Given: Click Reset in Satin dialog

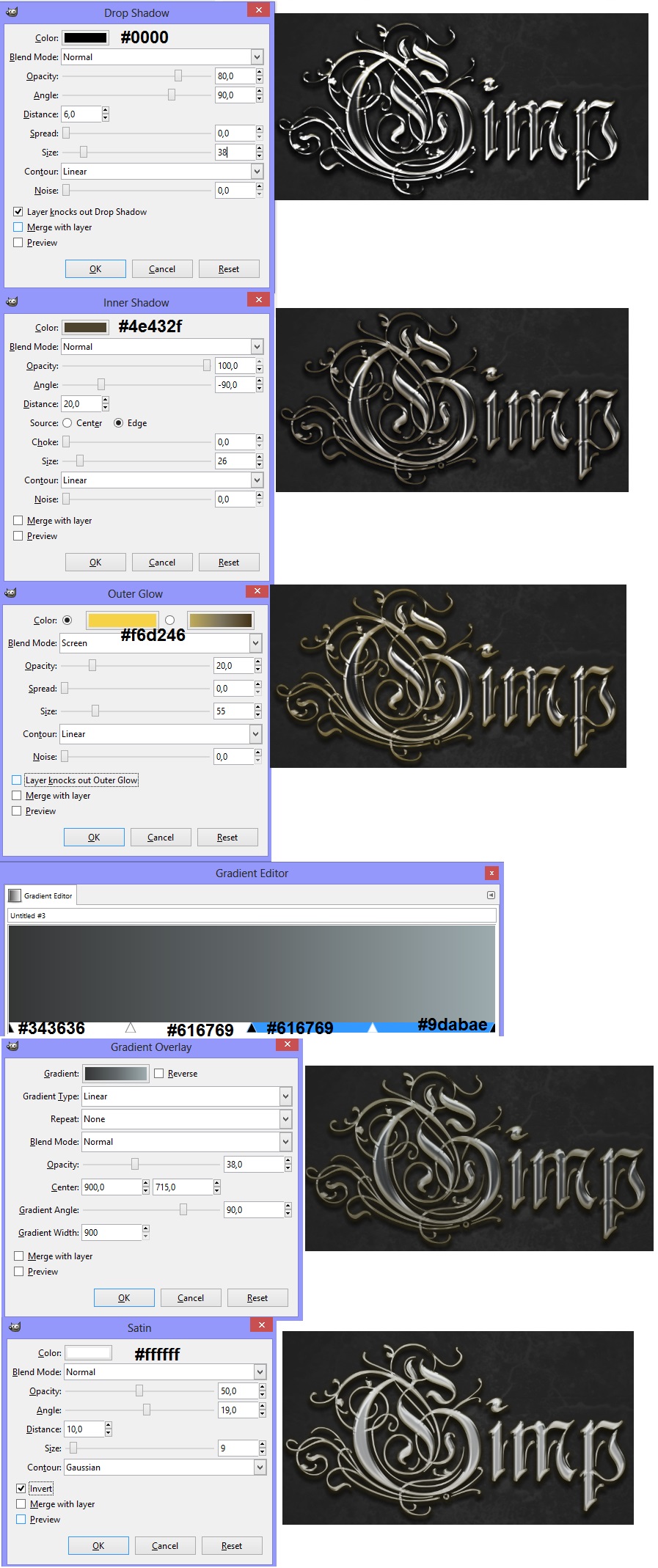Looking at the screenshot, I should 232,1545.
